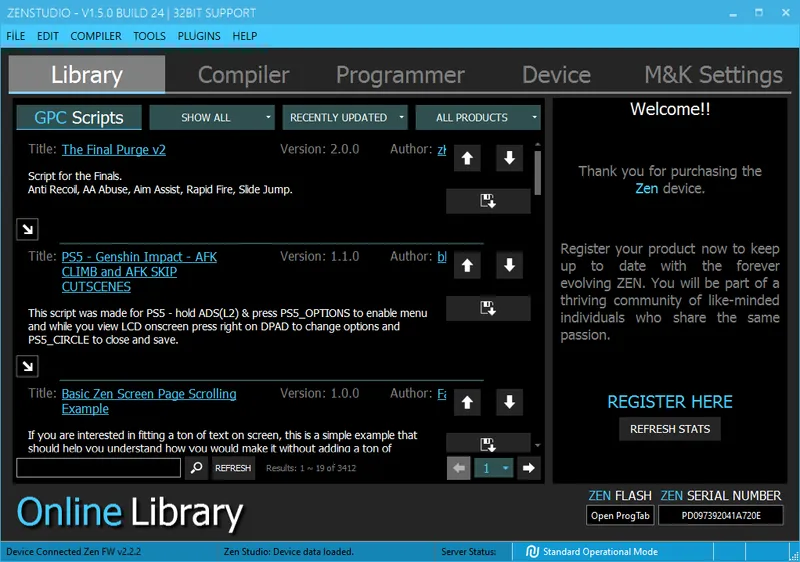The width and height of the screenshot is (800, 562).
Task: Click the expand arrow icon below the Genshin Impact description
Action: point(28,366)
